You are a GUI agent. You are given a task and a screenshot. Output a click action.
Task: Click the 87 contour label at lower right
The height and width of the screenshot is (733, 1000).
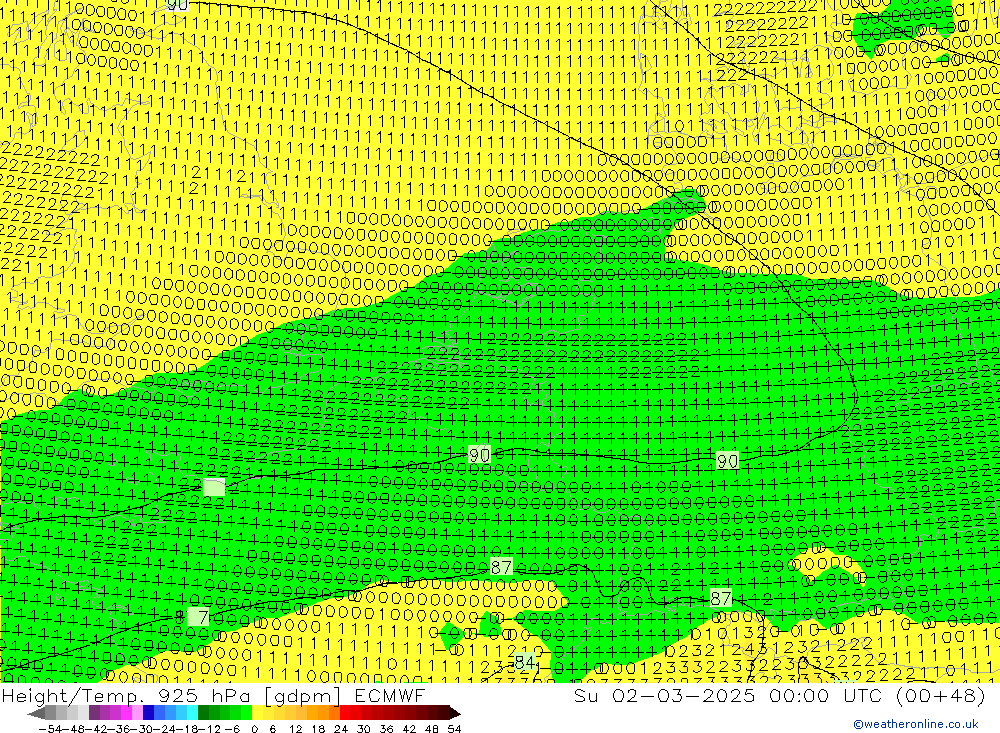[x=721, y=598]
